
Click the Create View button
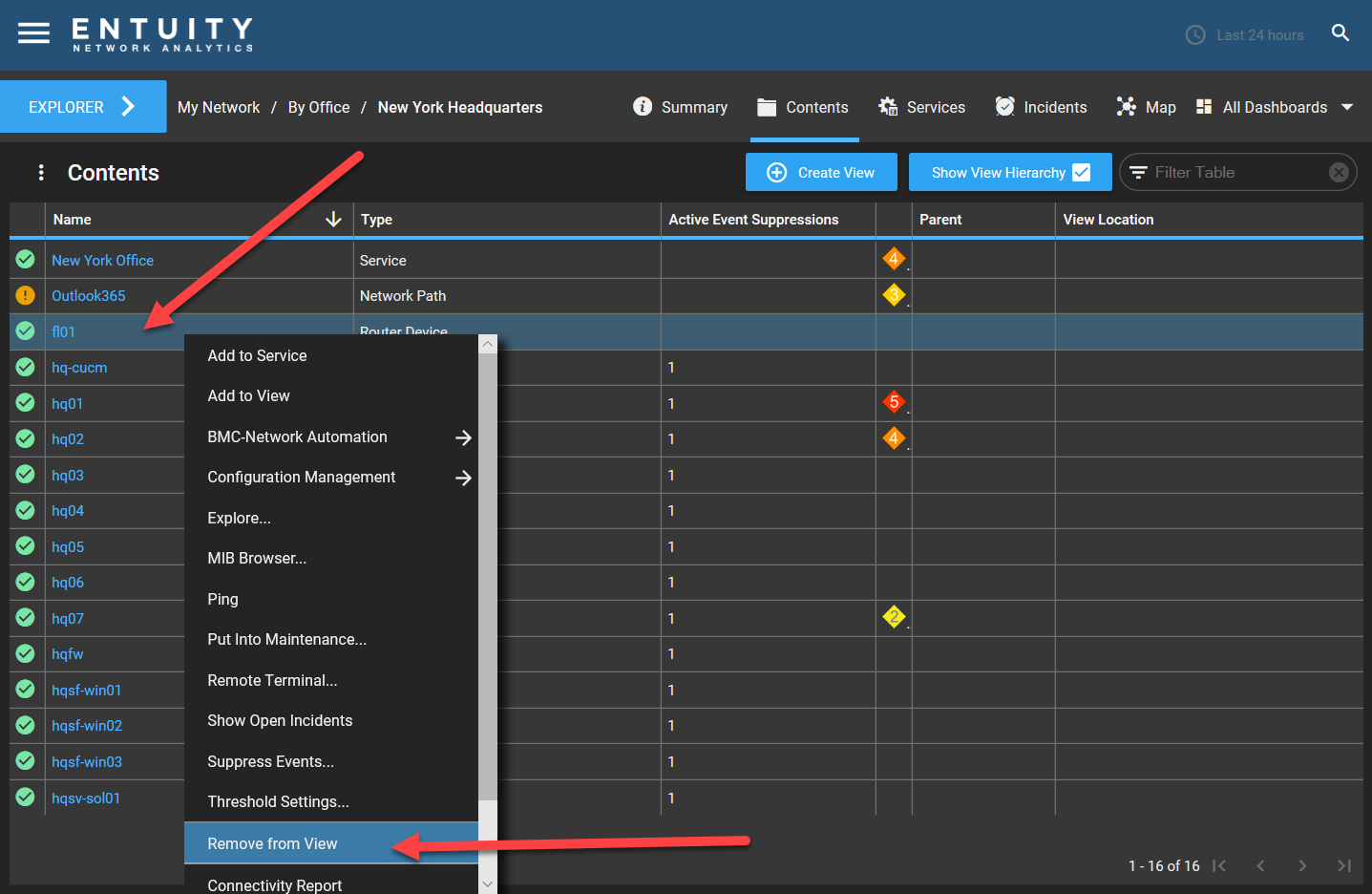[821, 172]
